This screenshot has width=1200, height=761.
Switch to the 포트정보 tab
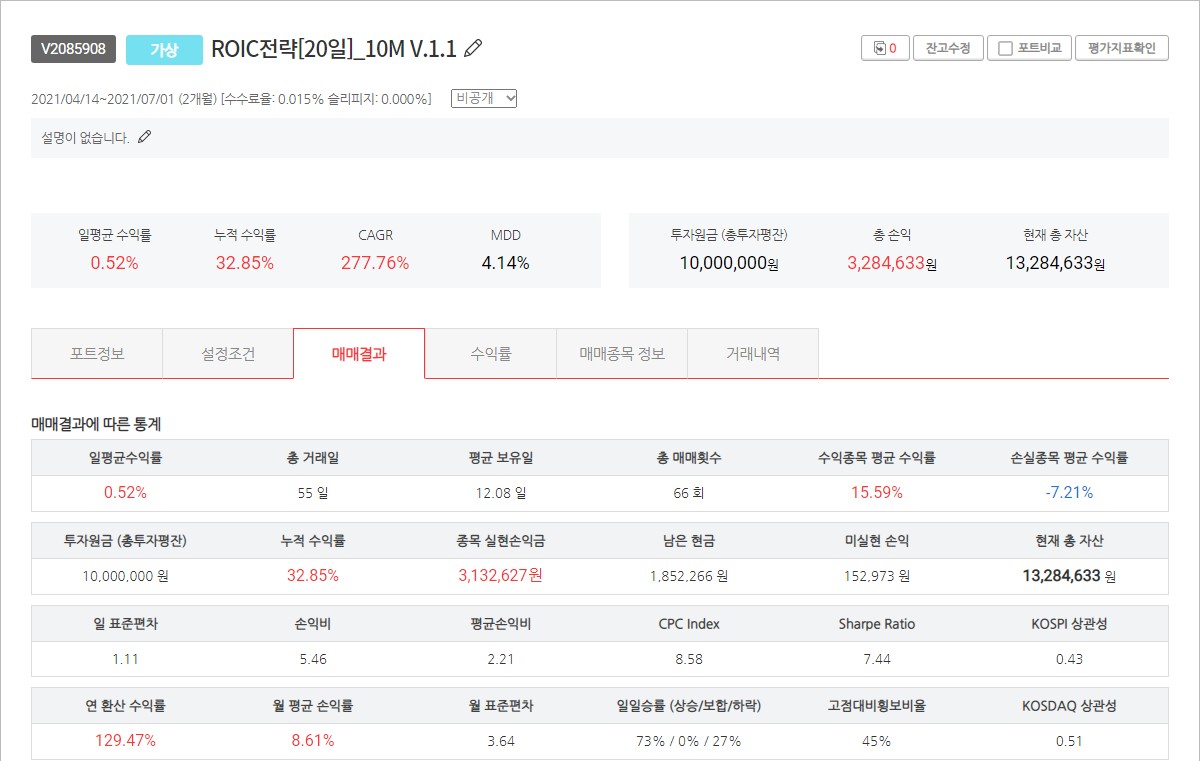coord(97,353)
